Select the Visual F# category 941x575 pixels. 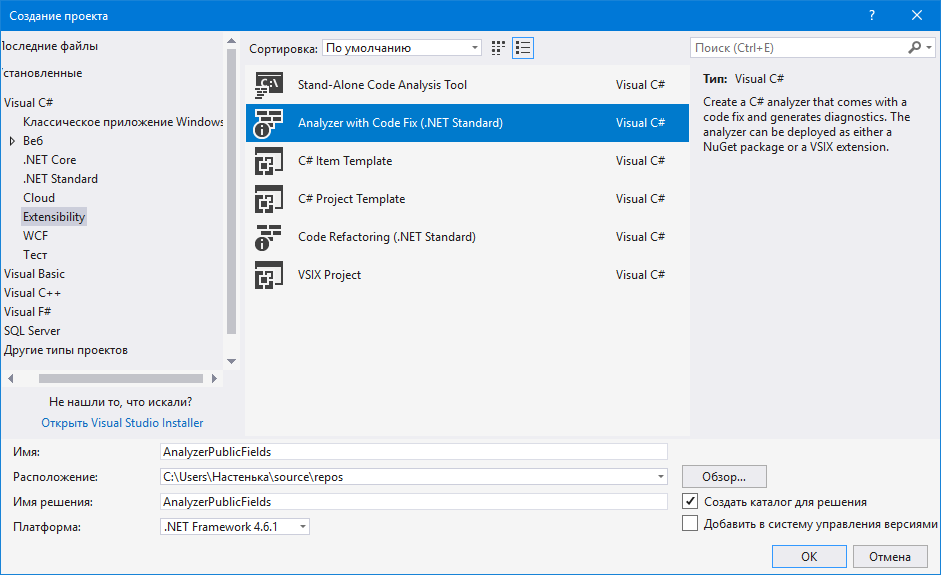click(28, 312)
